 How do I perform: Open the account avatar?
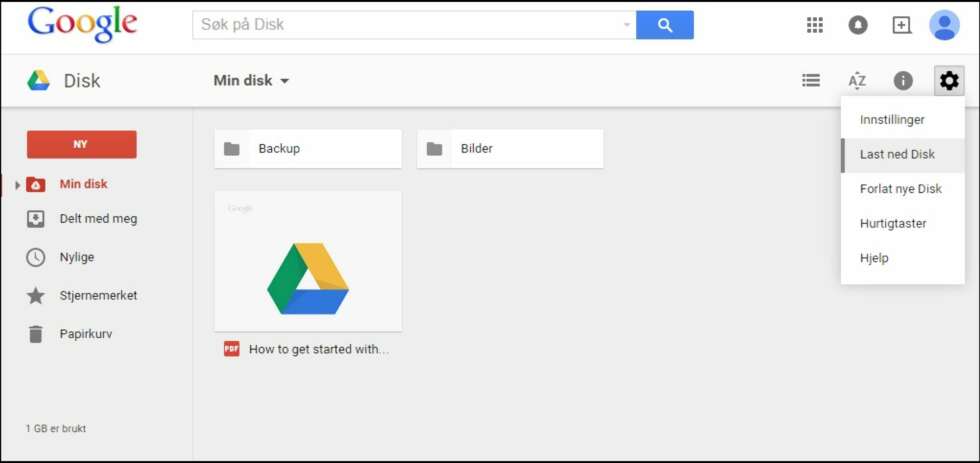pyautogui.click(x=944, y=25)
